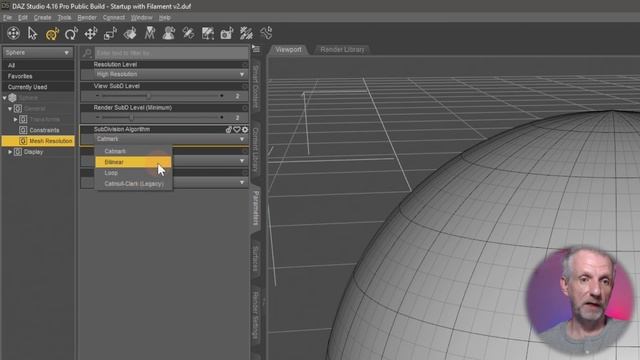Activate the camera tool icon

coord(227,33)
